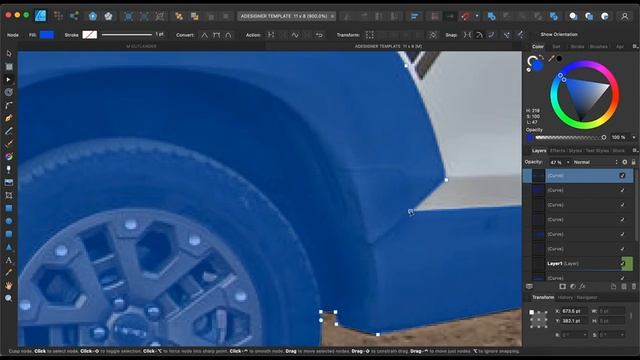
Task: Click the Break Curve action icon
Action: click(x=271, y=35)
